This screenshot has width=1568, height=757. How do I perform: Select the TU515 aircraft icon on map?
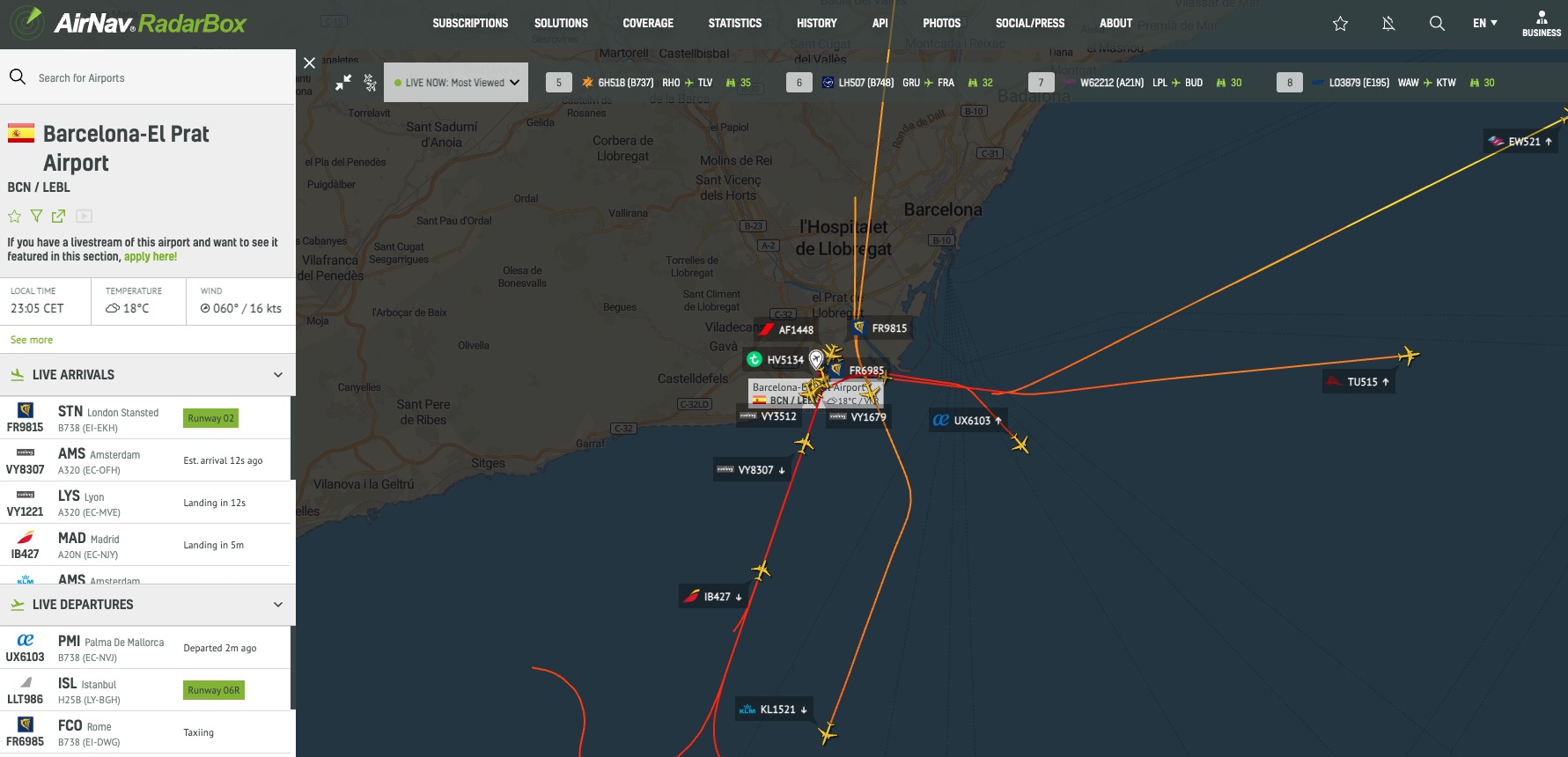coord(1409,356)
